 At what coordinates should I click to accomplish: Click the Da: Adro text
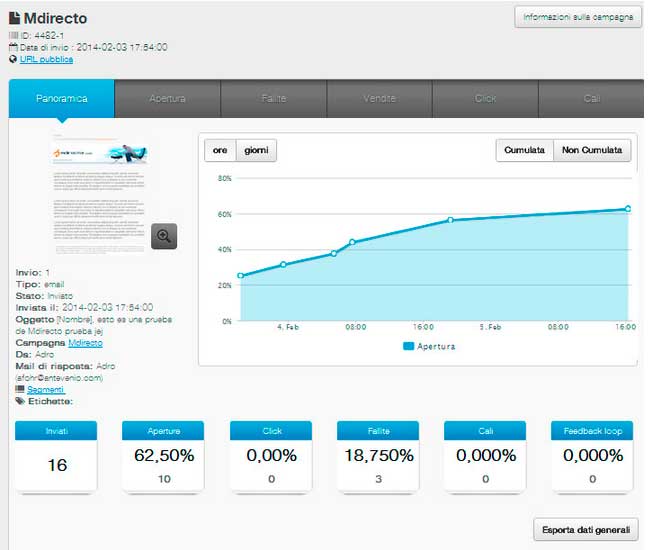(35, 354)
